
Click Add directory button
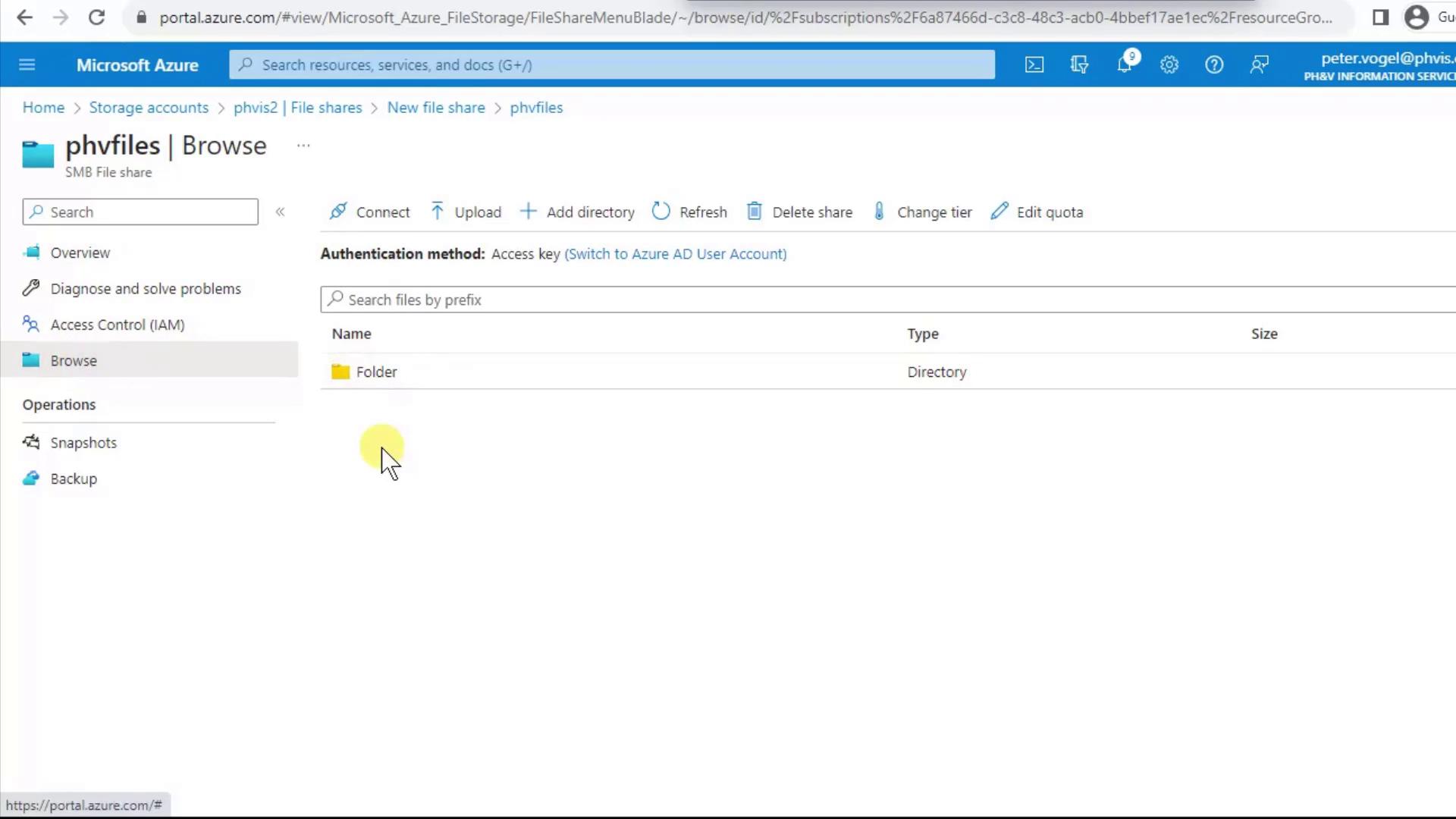(x=578, y=212)
